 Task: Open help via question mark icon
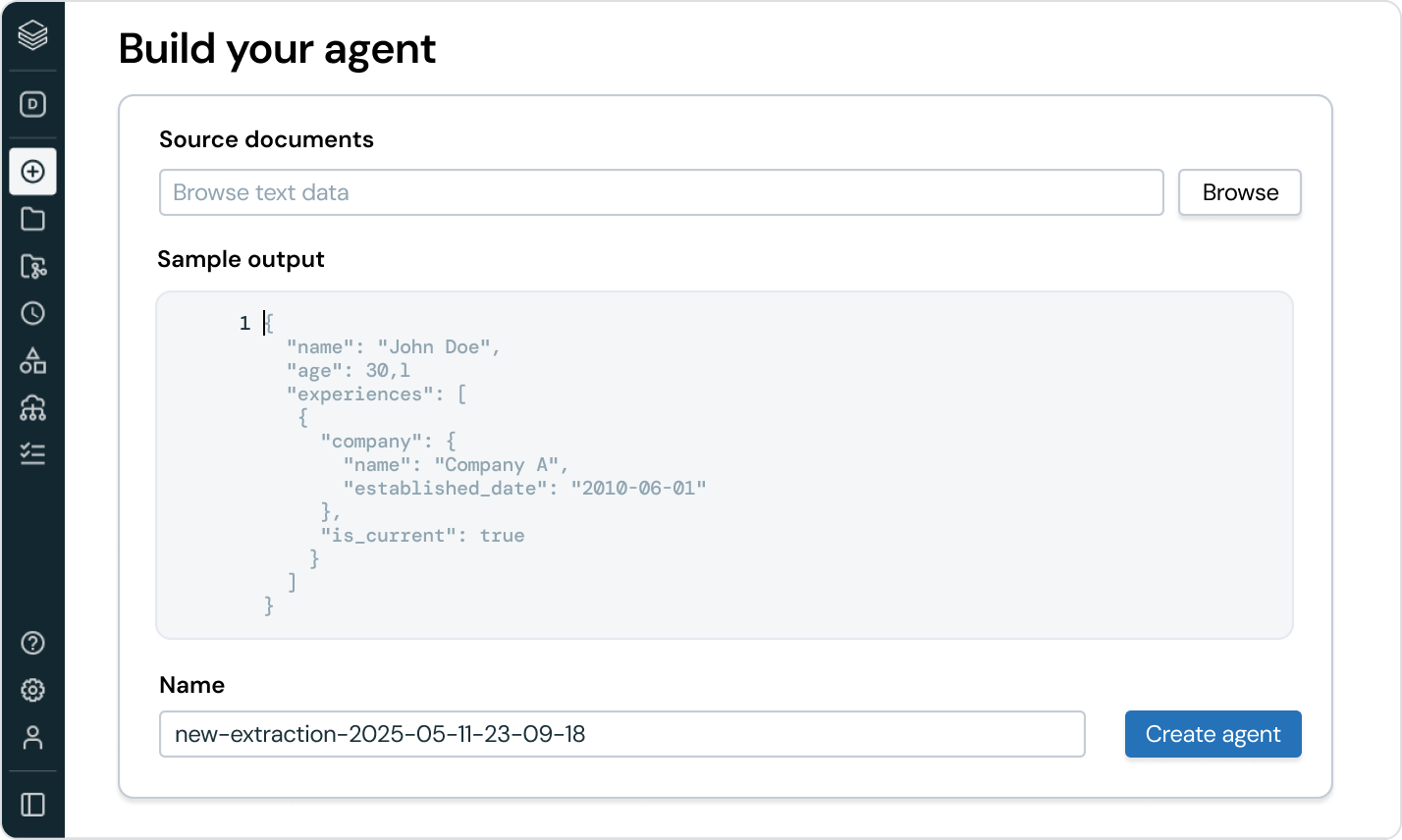32,644
